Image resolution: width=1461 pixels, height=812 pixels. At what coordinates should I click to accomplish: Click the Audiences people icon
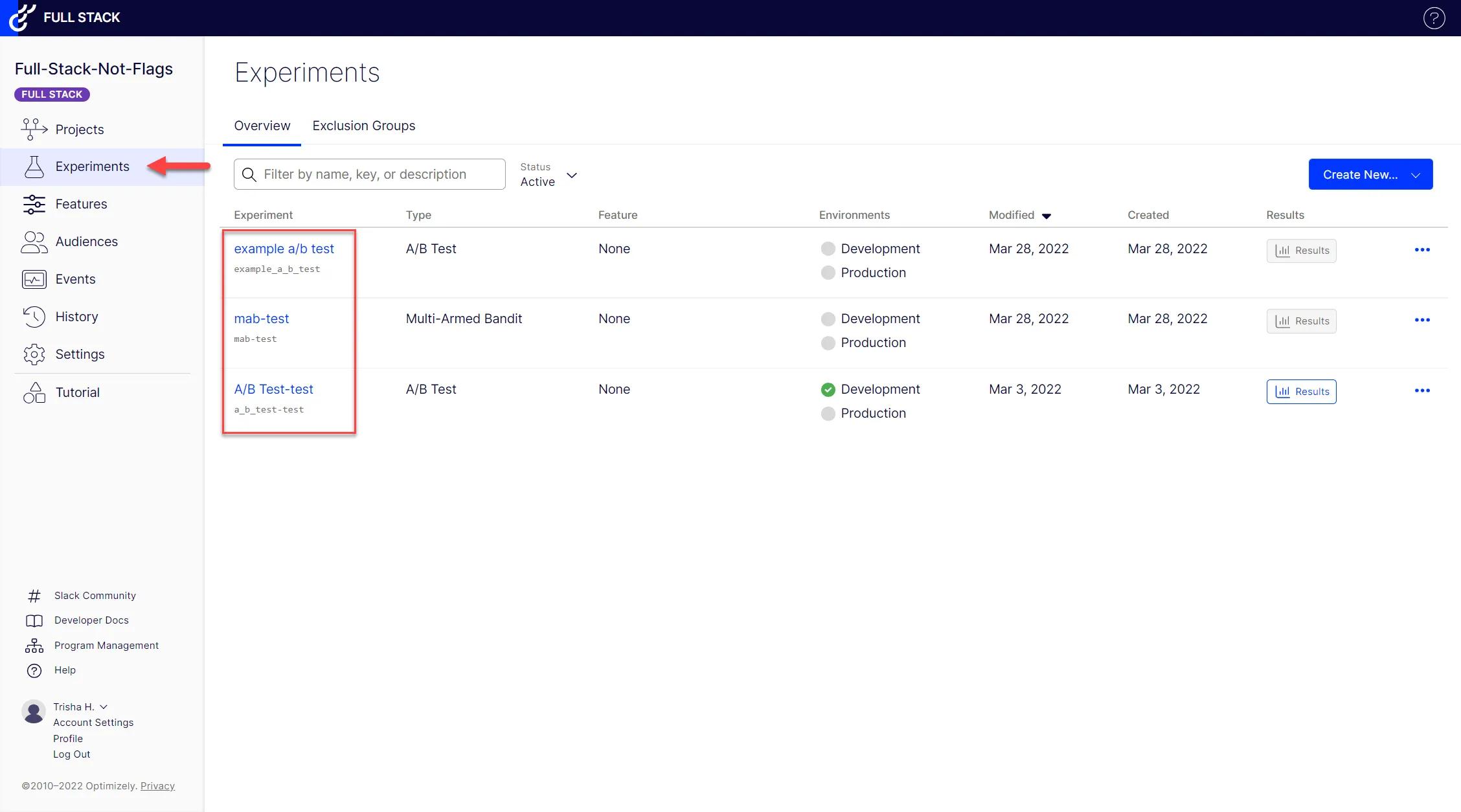pyautogui.click(x=34, y=242)
